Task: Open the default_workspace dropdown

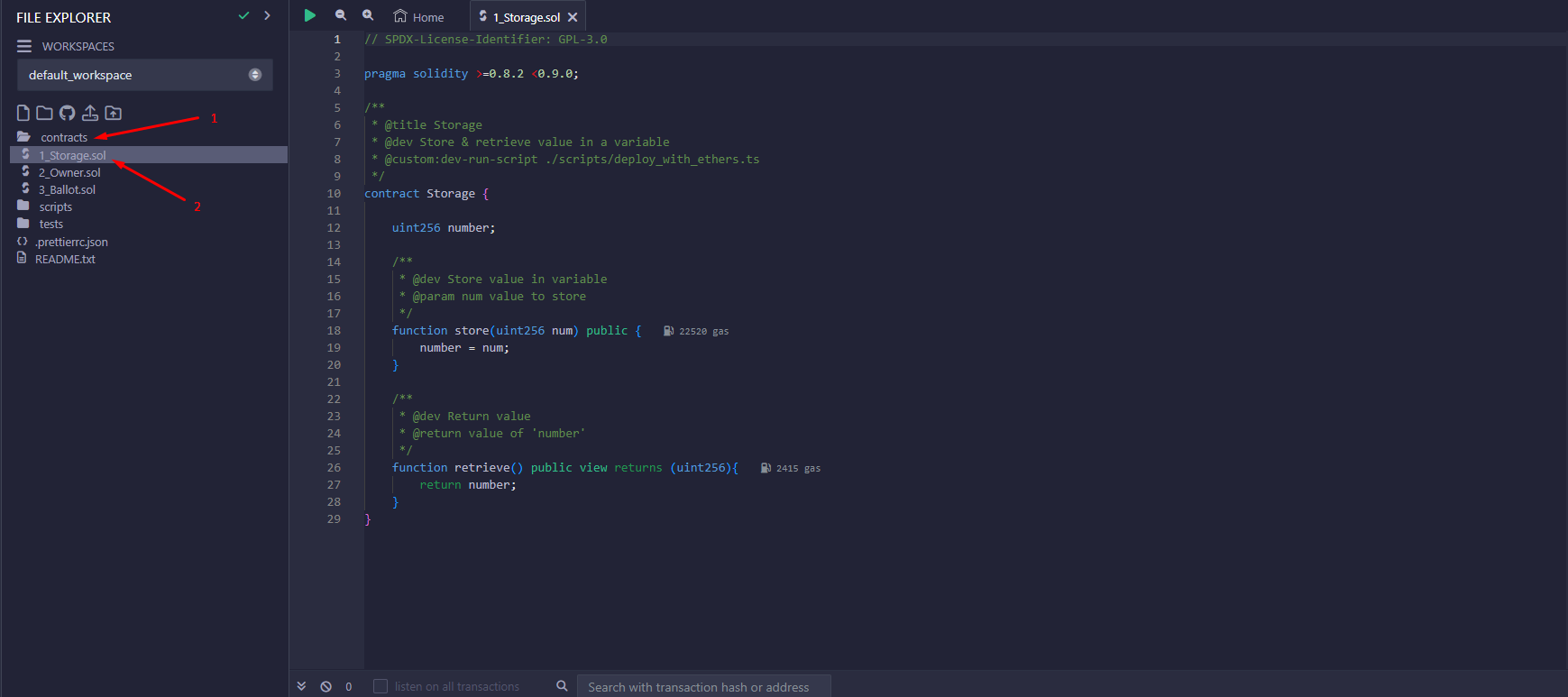Action: (x=144, y=75)
